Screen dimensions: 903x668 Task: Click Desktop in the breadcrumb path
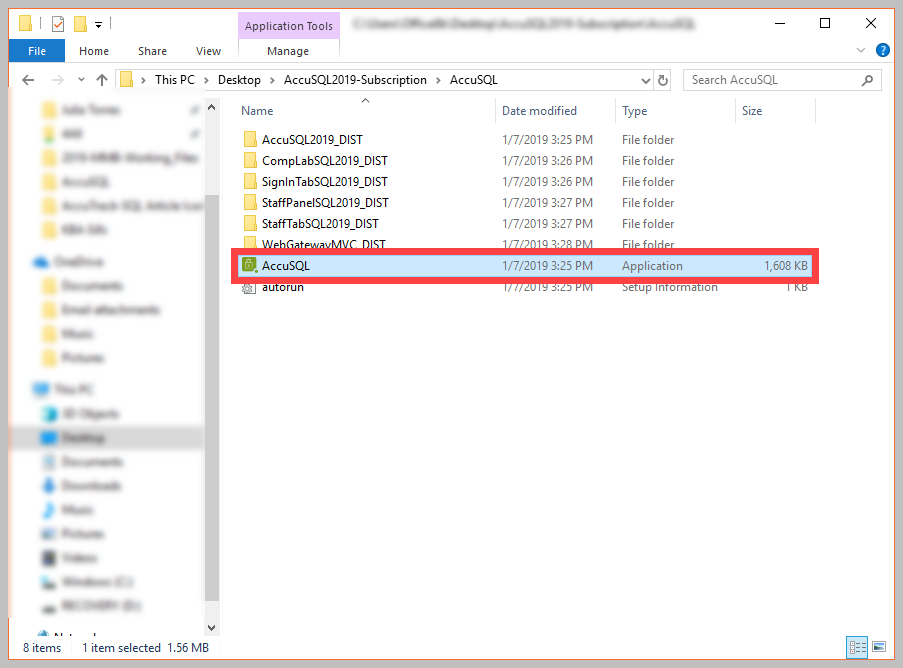pyautogui.click(x=239, y=80)
